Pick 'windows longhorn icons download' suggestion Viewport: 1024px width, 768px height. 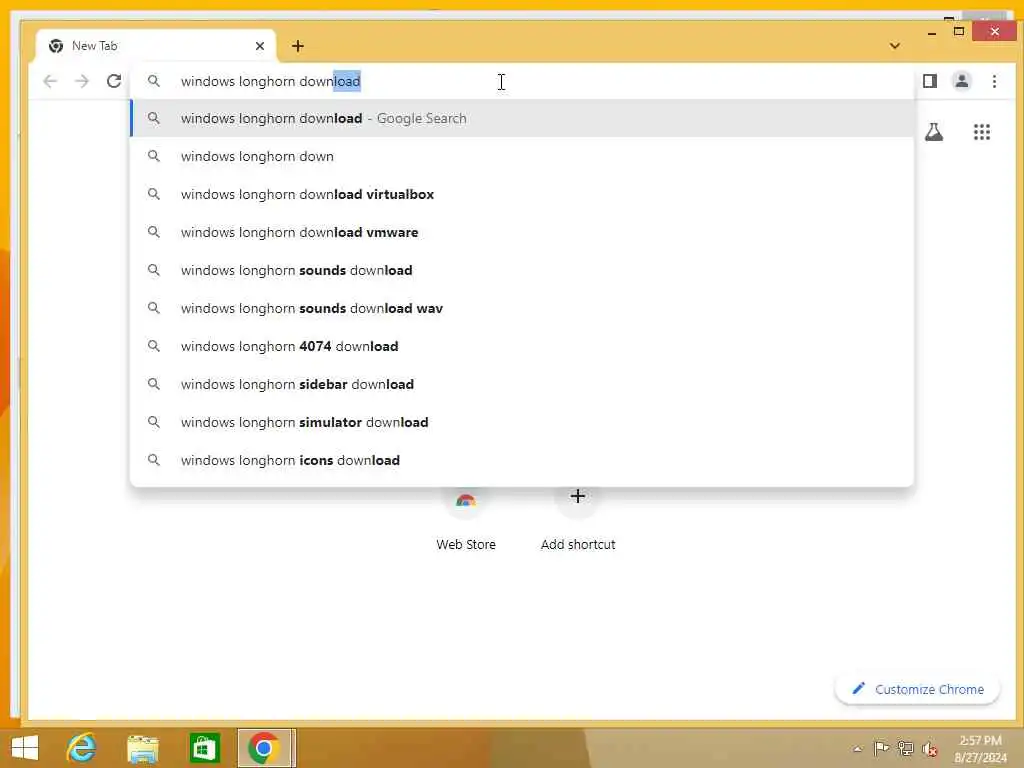click(x=522, y=459)
